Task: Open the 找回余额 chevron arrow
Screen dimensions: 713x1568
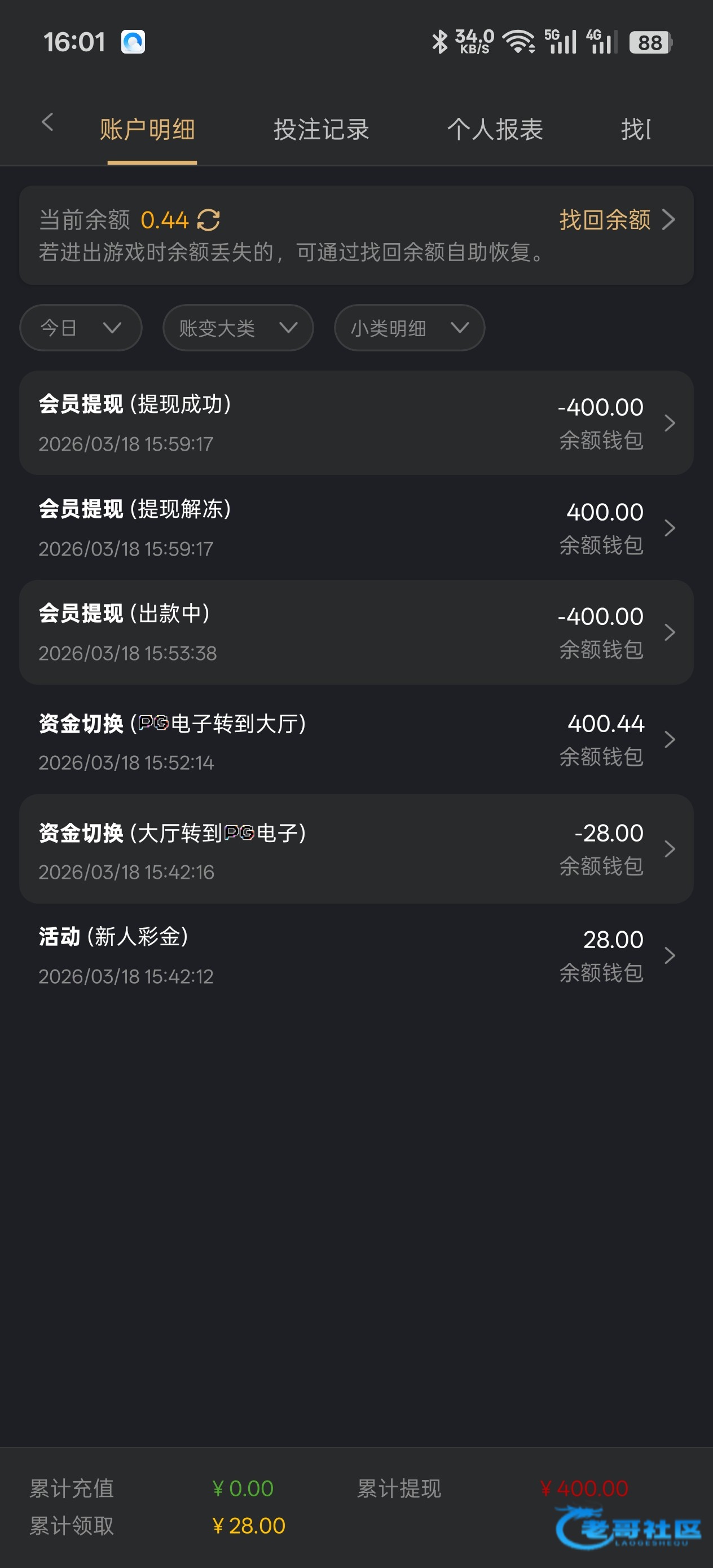Action: (668, 220)
